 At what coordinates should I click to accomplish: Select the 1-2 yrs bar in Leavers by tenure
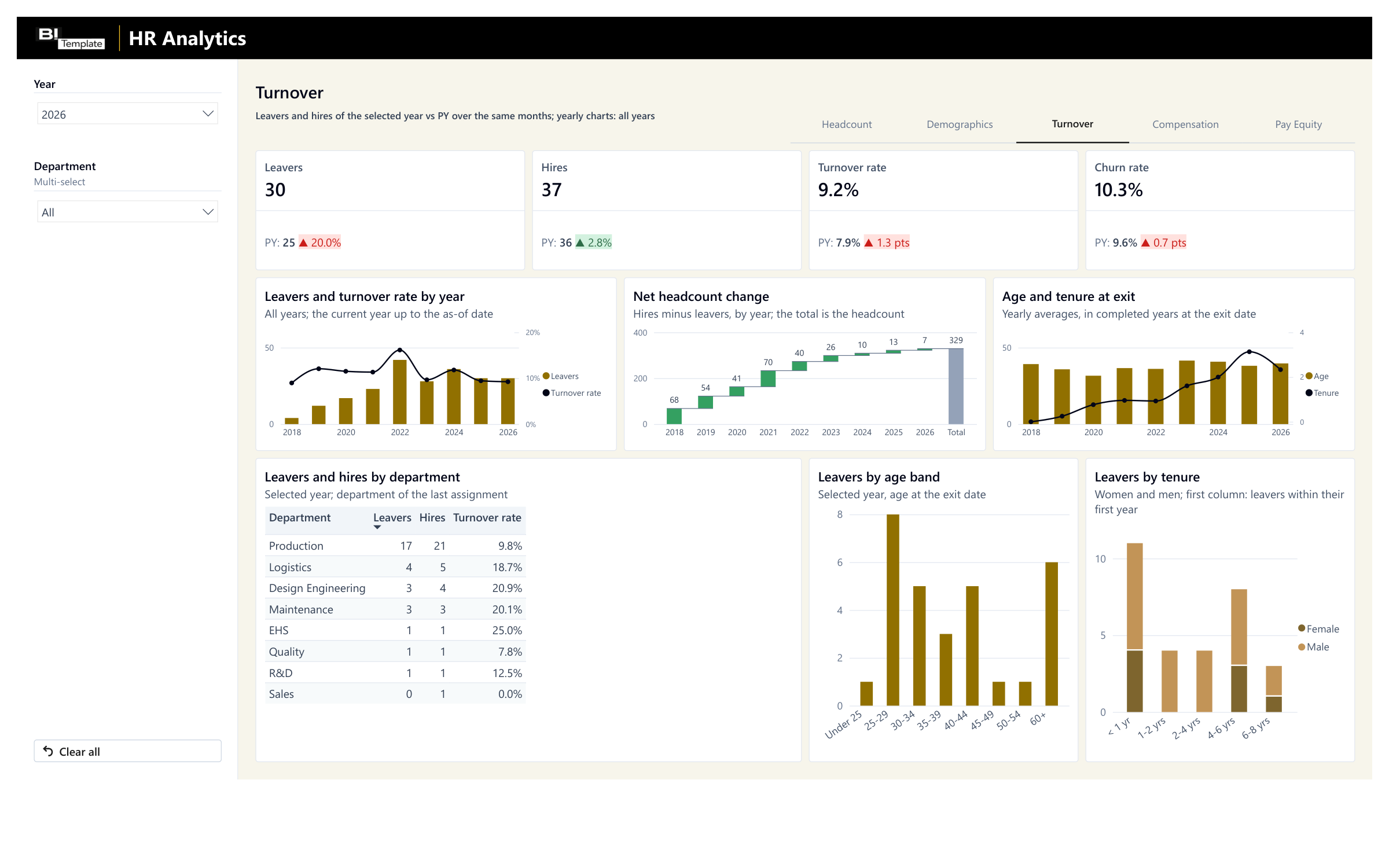[x=1170, y=681]
